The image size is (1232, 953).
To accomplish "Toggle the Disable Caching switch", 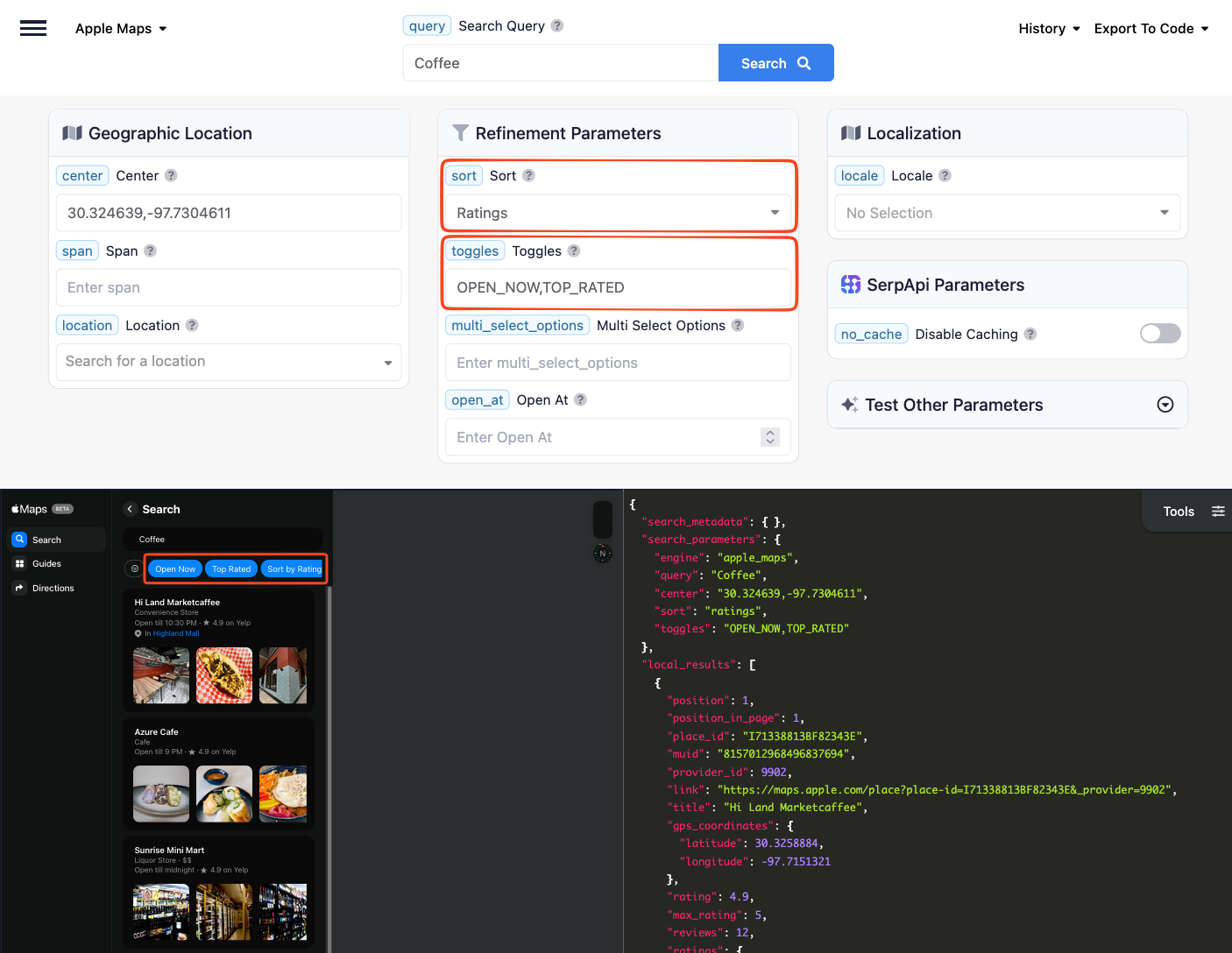I will coord(1160,334).
